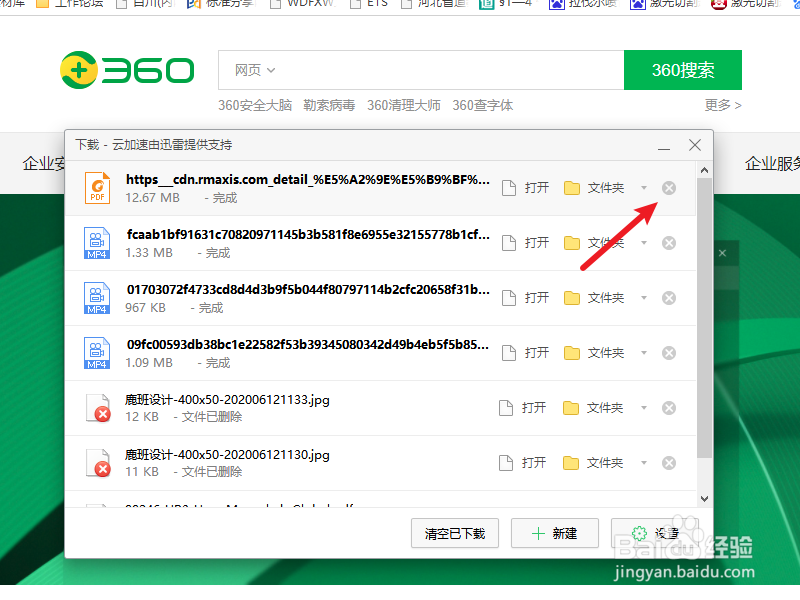Click the settings gear in 设置 button
This screenshot has width=800, height=600.
pyautogui.click(x=637, y=533)
